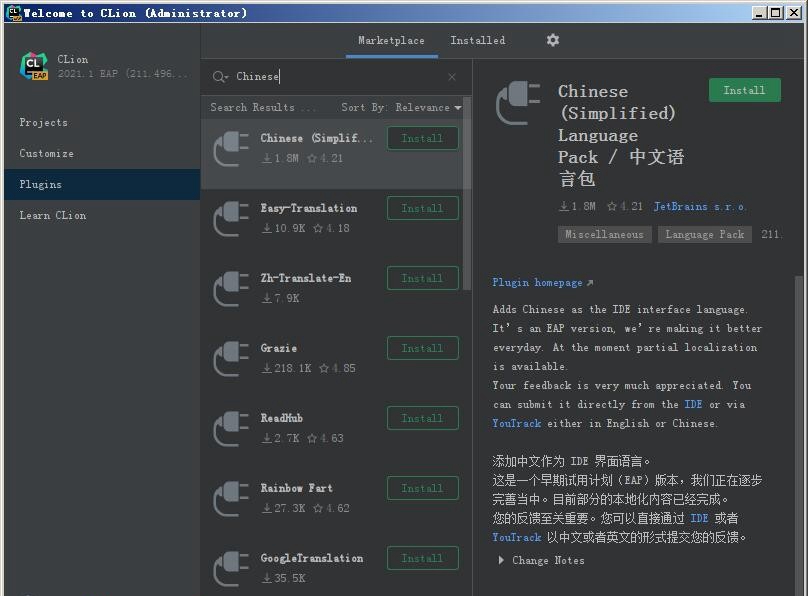Open IDE link in English description

pos(693,404)
